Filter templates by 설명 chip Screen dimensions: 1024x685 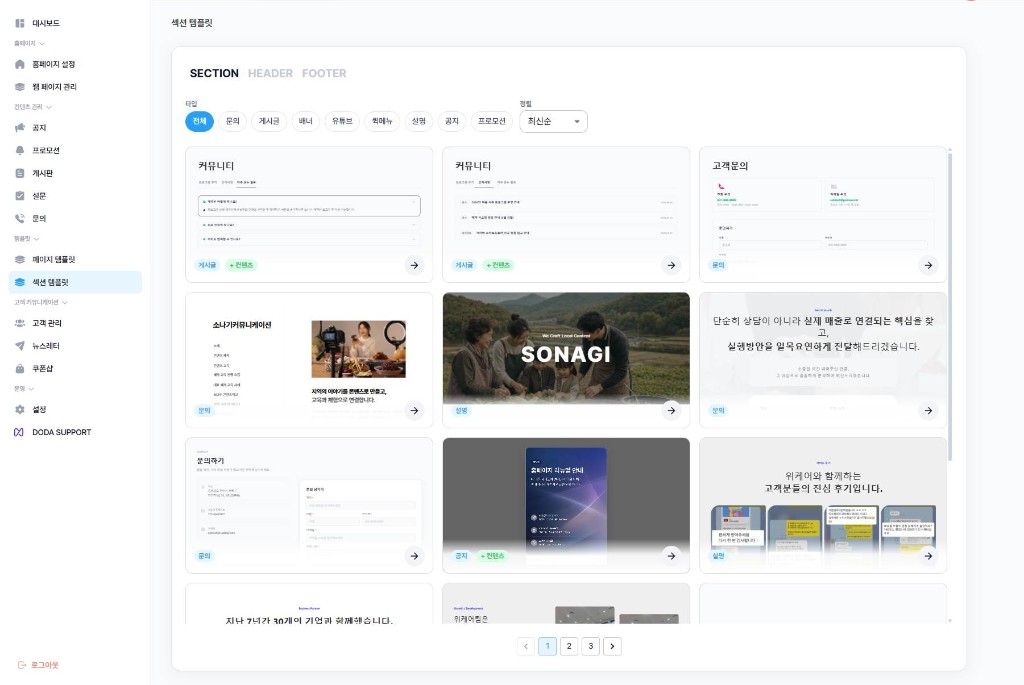pos(419,121)
